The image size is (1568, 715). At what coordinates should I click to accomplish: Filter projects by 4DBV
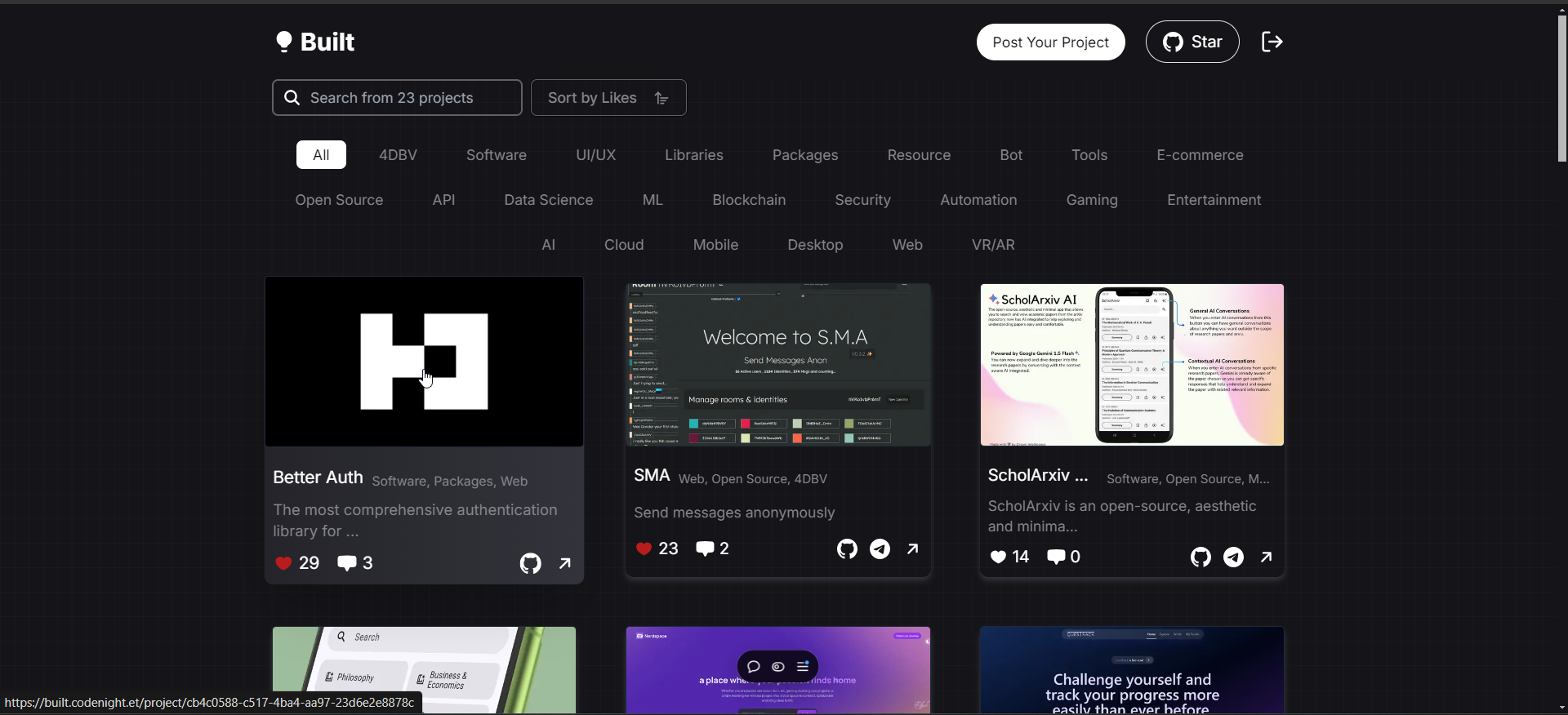pos(398,155)
